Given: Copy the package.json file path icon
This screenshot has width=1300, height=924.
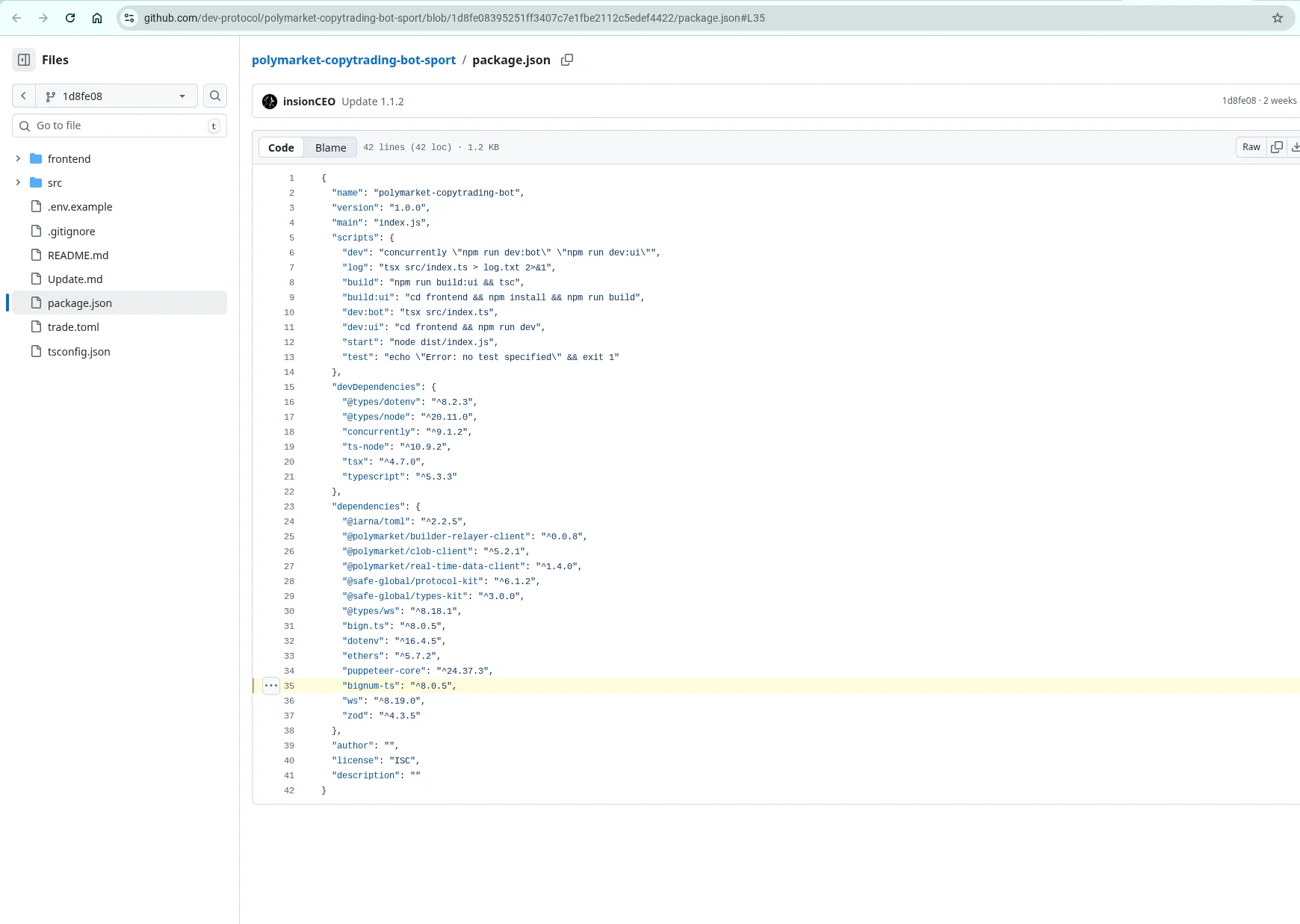Looking at the screenshot, I should 566,60.
